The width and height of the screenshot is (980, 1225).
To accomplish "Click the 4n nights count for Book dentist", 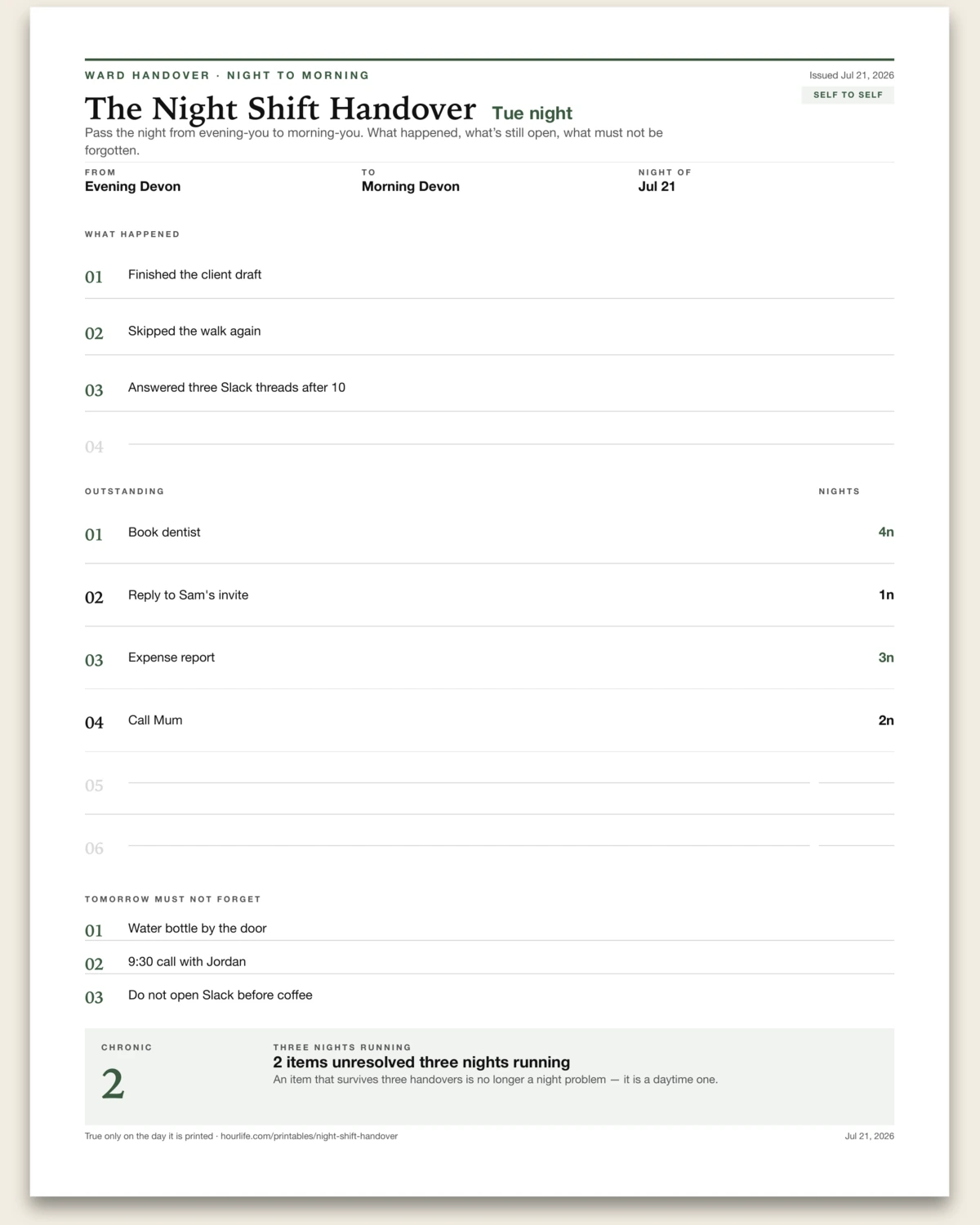I will click(x=886, y=532).
